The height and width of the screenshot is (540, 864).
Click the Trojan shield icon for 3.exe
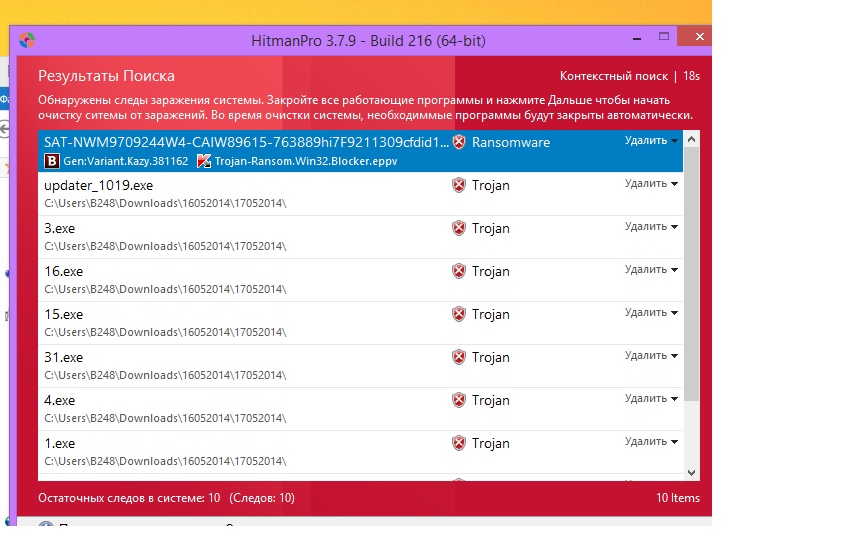[x=459, y=228]
